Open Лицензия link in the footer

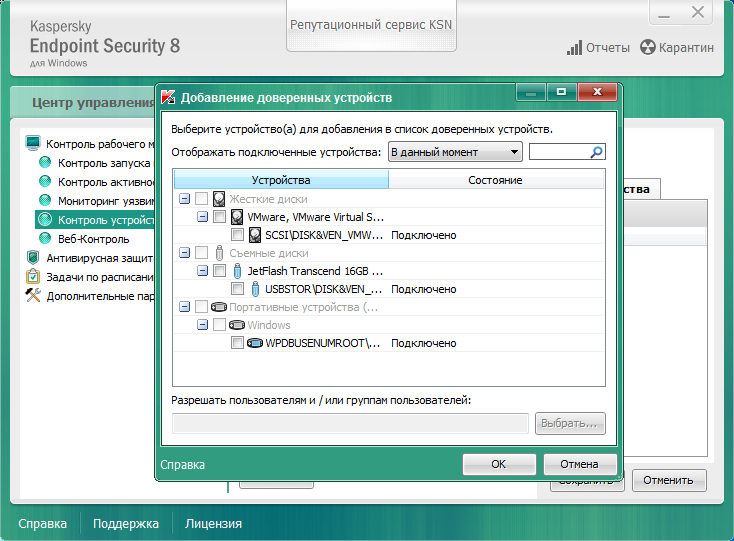(x=213, y=523)
